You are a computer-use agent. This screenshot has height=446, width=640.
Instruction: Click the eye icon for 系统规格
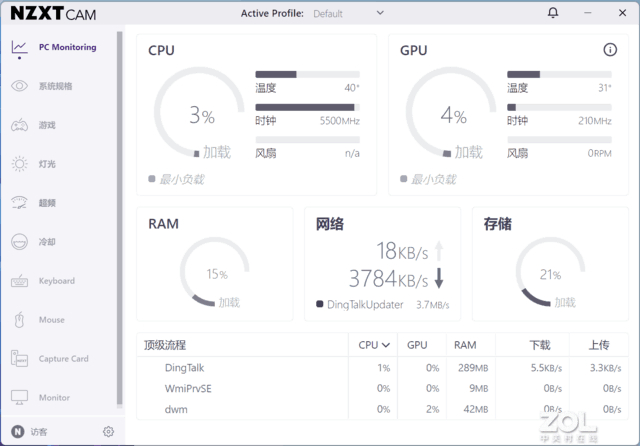[20, 86]
